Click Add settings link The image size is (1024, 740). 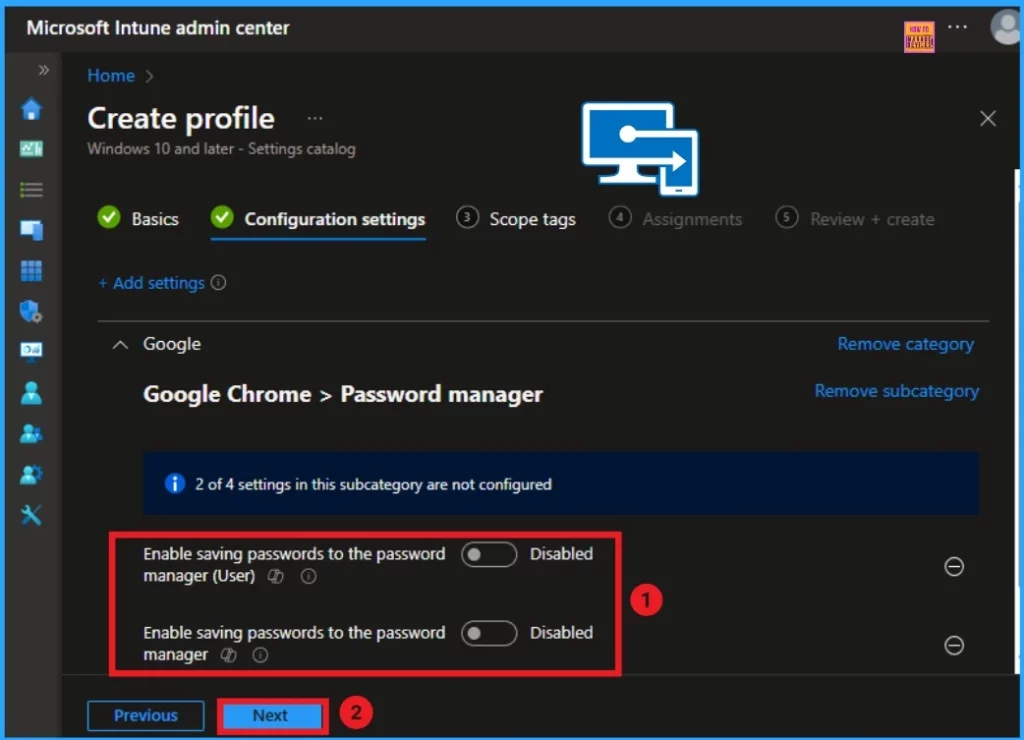click(152, 283)
